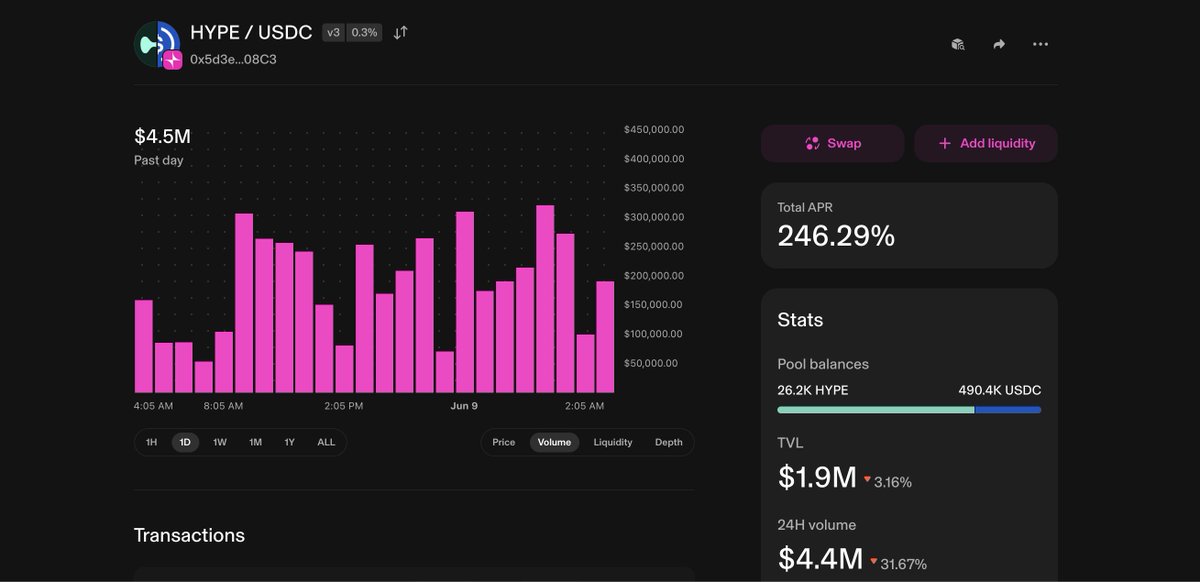Click the green HYPE pool balance bar
Viewport: 1200px width, 582px height.
click(x=875, y=410)
